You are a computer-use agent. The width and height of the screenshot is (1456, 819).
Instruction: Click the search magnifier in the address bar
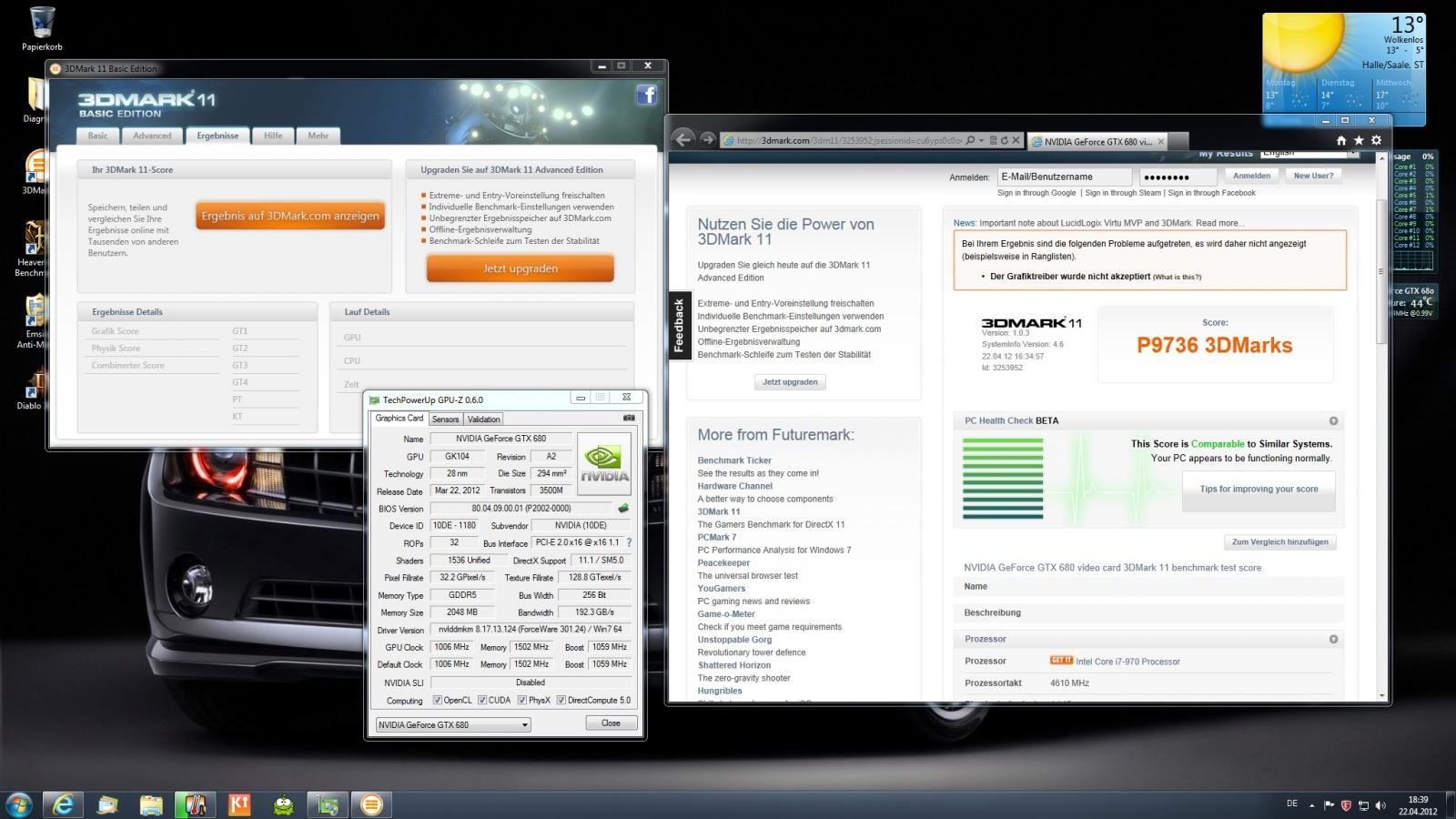(x=970, y=141)
